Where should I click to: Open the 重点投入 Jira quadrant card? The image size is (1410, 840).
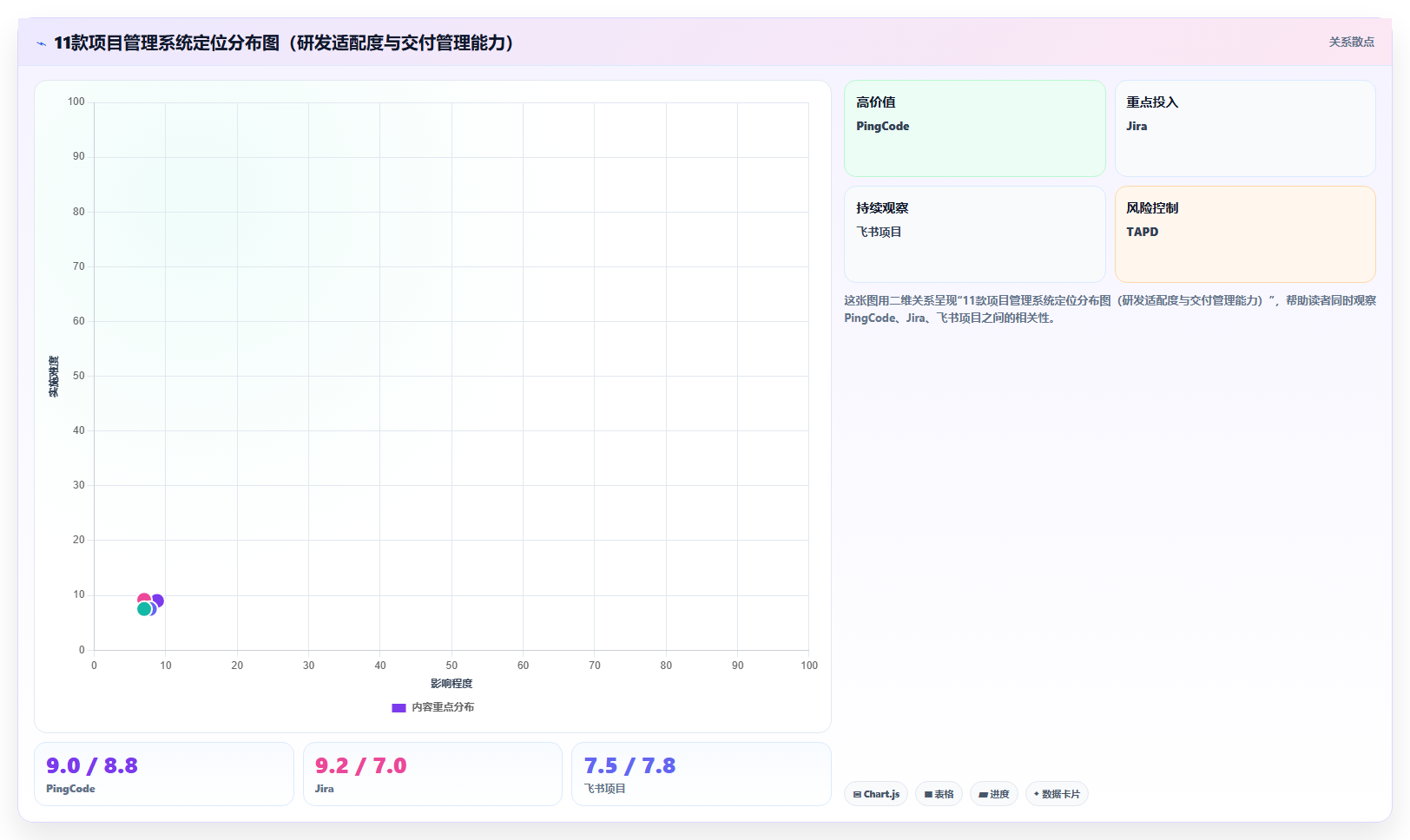(x=1245, y=128)
